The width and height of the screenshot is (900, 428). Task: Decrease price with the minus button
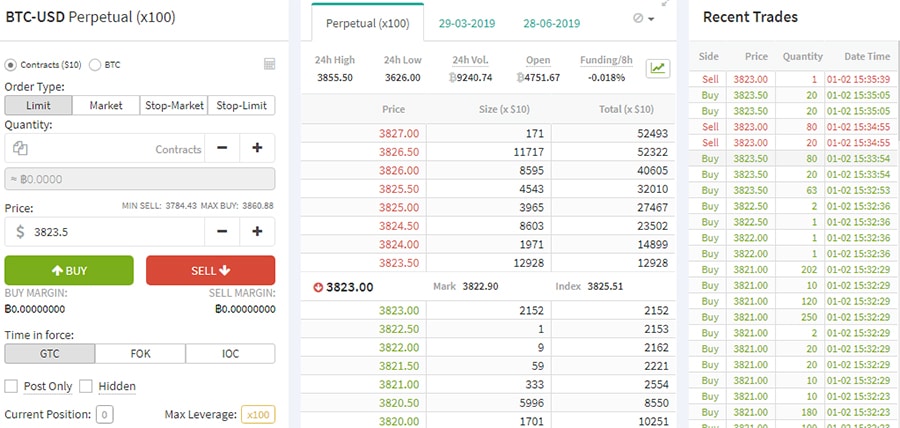[222, 231]
